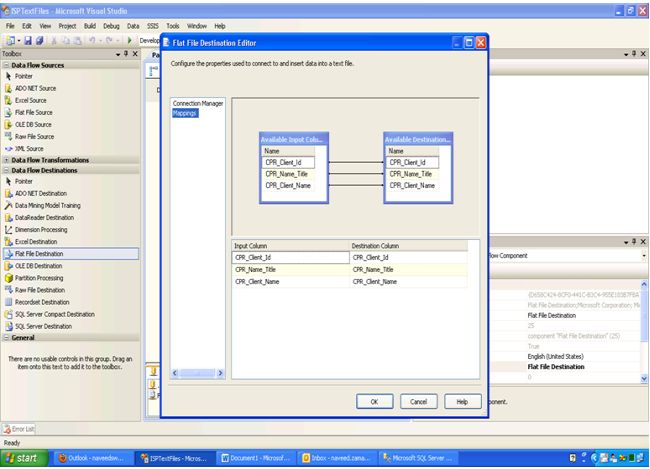Select the Excel Source icon
650x469 pixels.
coord(8,100)
